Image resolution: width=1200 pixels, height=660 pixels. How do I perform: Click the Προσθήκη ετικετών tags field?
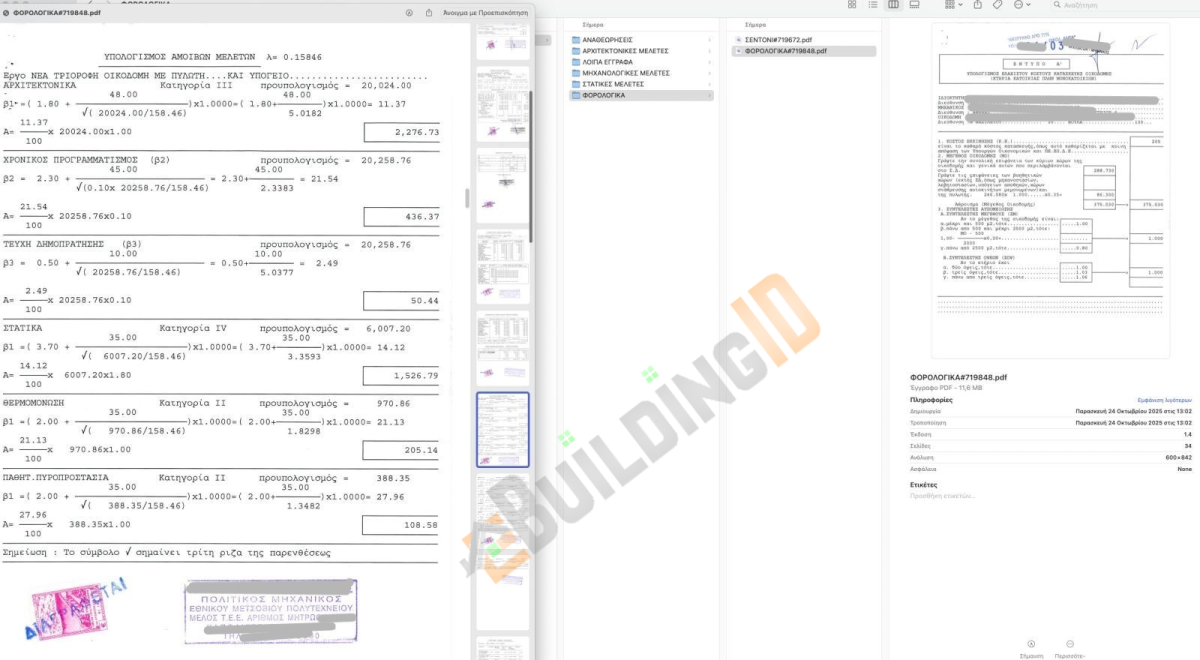click(x=935, y=496)
